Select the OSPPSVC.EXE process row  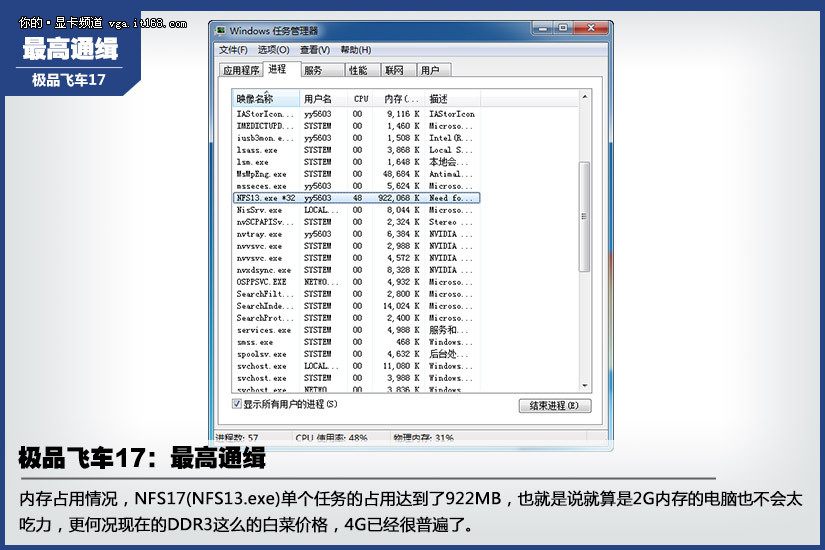[356, 282]
